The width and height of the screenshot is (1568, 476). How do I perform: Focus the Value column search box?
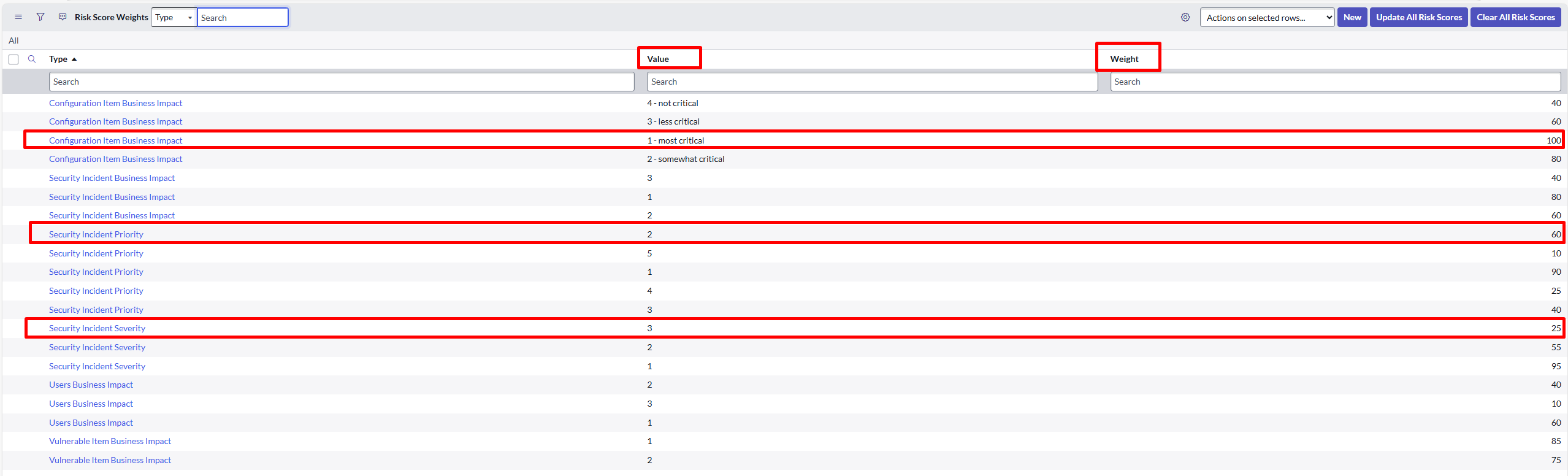[x=872, y=82]
